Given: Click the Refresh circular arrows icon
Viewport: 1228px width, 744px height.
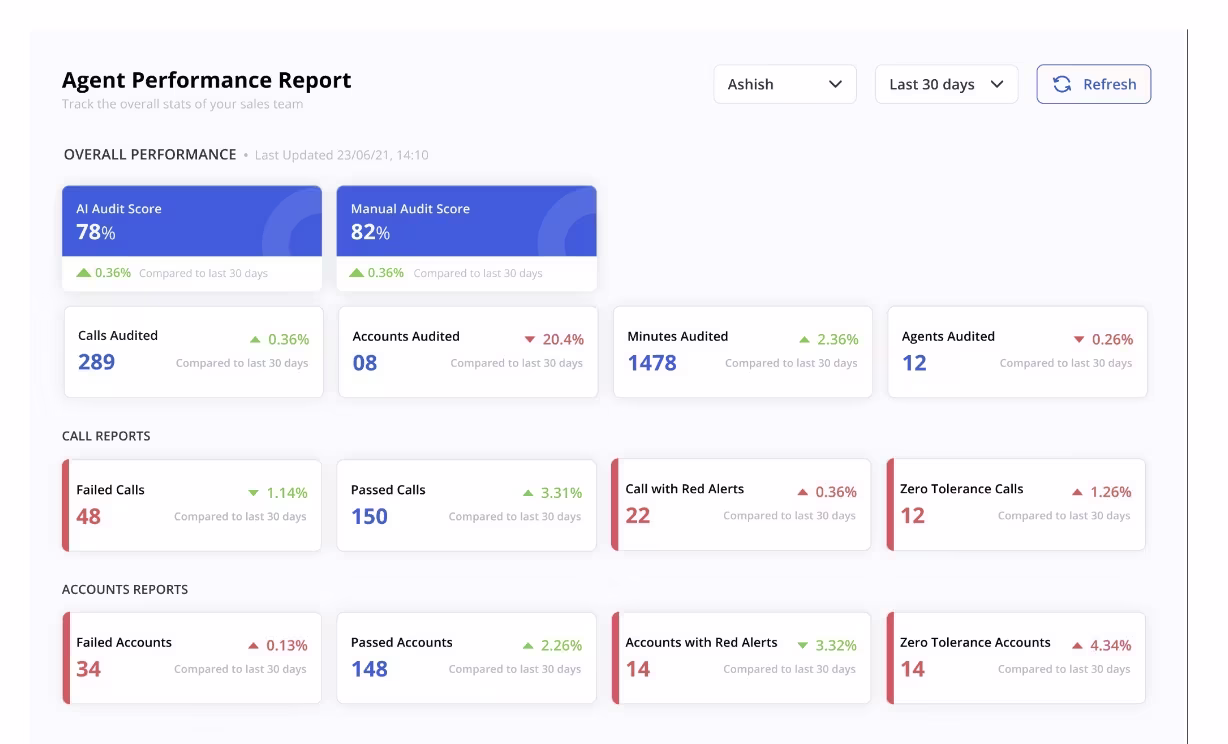Looking at the screenshot, I should click(x=1062, y=84).
